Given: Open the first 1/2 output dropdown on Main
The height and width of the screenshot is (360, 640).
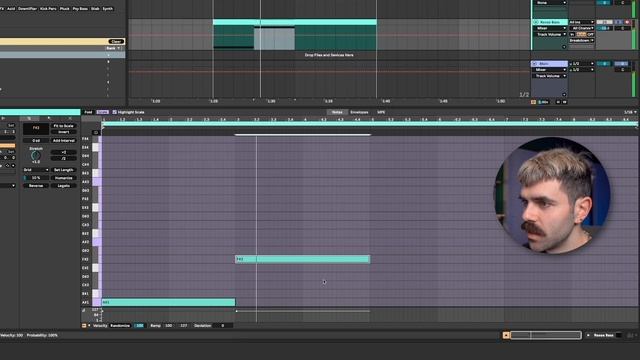Looking at the screenshot, I should 582,64.
